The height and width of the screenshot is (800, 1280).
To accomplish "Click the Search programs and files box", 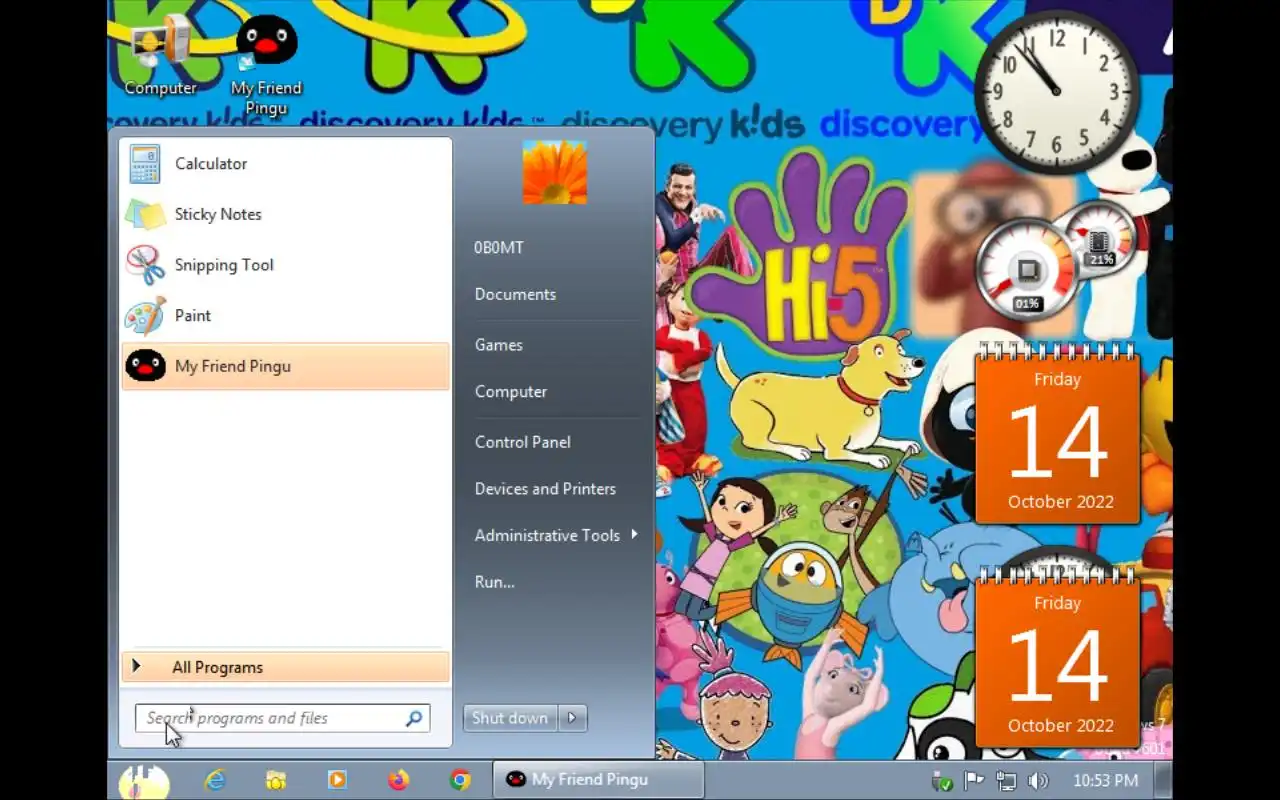I will [282, 718].
